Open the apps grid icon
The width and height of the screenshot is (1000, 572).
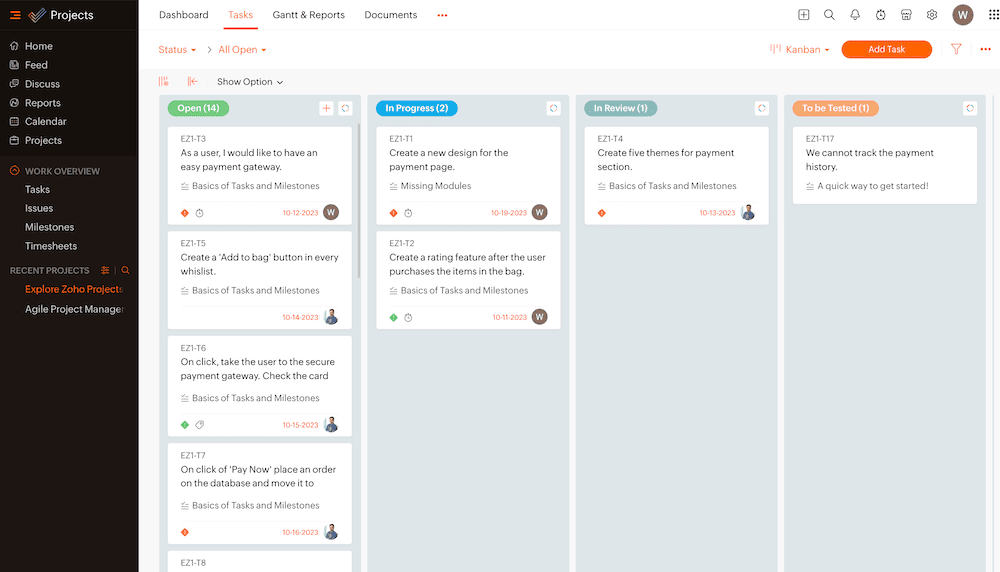click(x=993, y=15)
